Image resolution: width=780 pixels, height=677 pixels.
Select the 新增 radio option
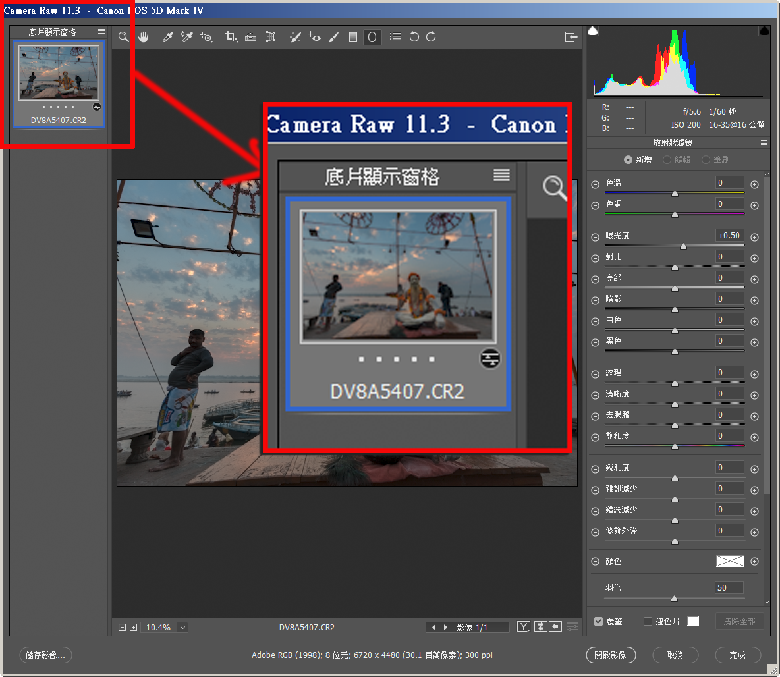(628, 160)
